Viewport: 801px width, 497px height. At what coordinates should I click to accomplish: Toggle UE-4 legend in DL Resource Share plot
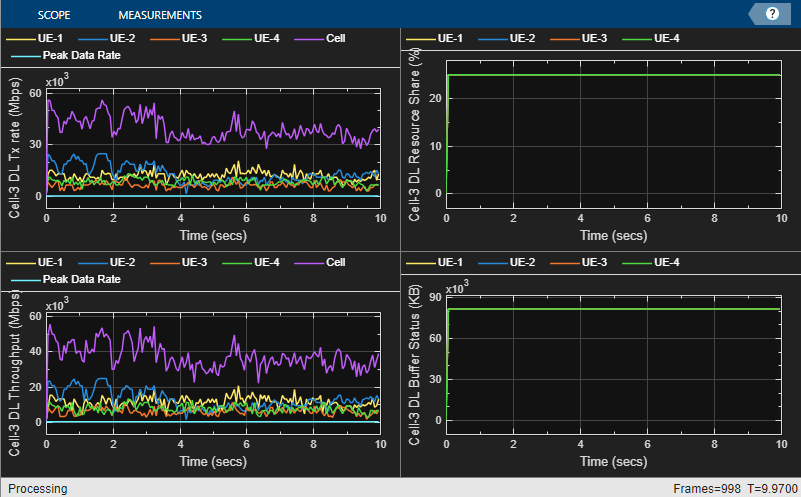coord(651,38)
